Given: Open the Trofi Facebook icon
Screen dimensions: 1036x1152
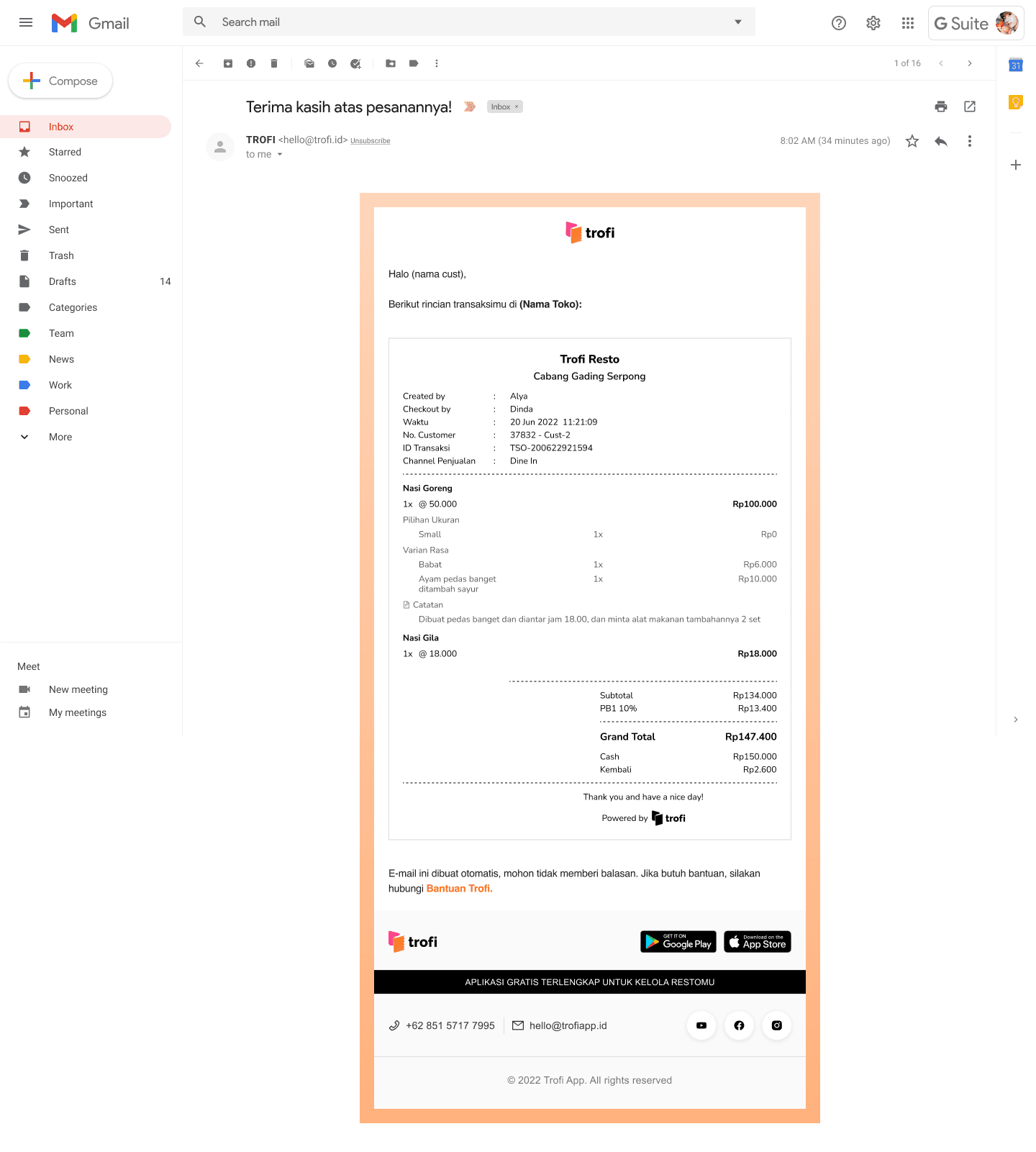Looking at the screenshot, I should tap(739, 1025).
